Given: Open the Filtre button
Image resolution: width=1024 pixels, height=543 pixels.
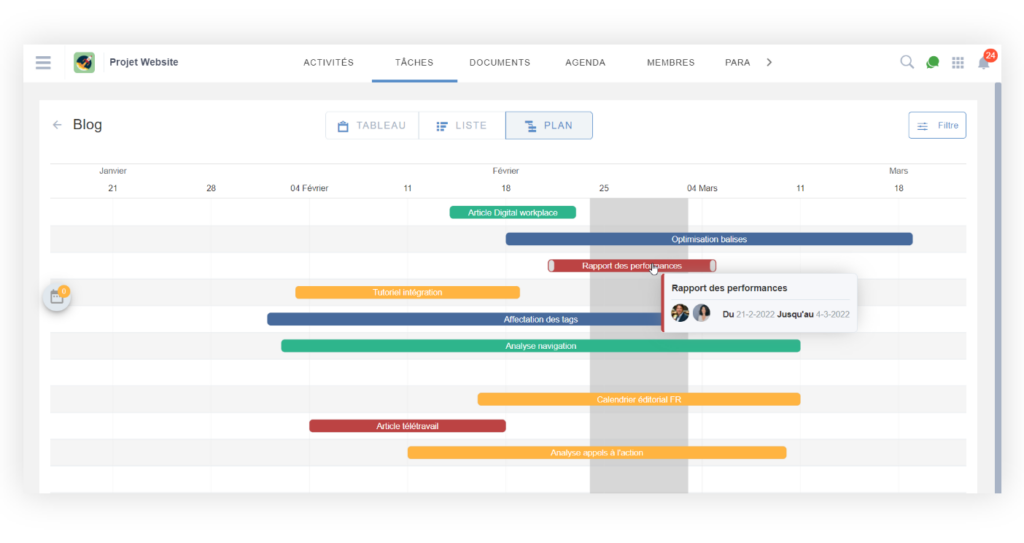Looking at the screenshot, I should (937, 125).
